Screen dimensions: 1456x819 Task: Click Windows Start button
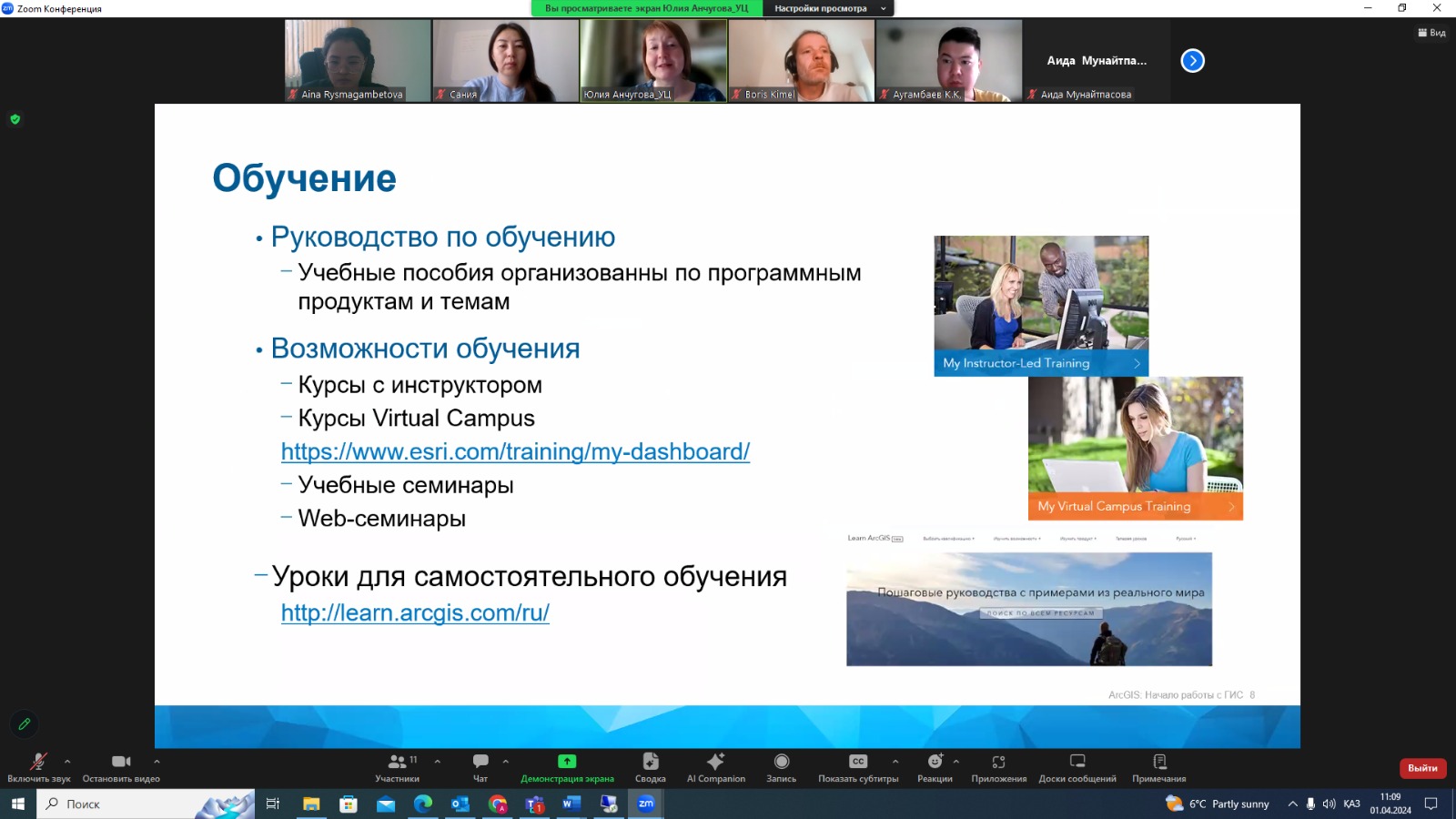click(18, 804)
